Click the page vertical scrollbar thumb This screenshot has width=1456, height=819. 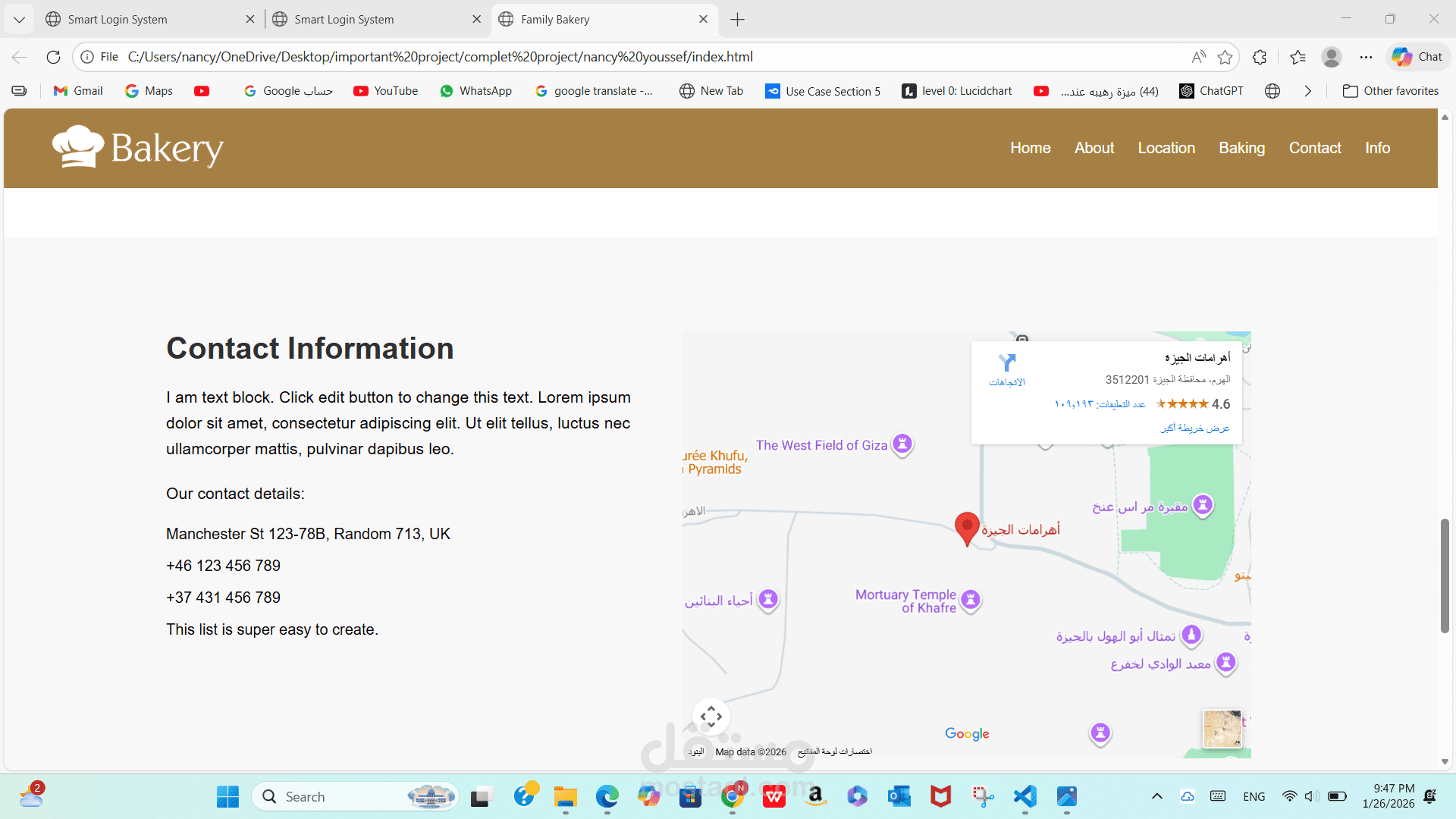click(x=1445, y=575)
